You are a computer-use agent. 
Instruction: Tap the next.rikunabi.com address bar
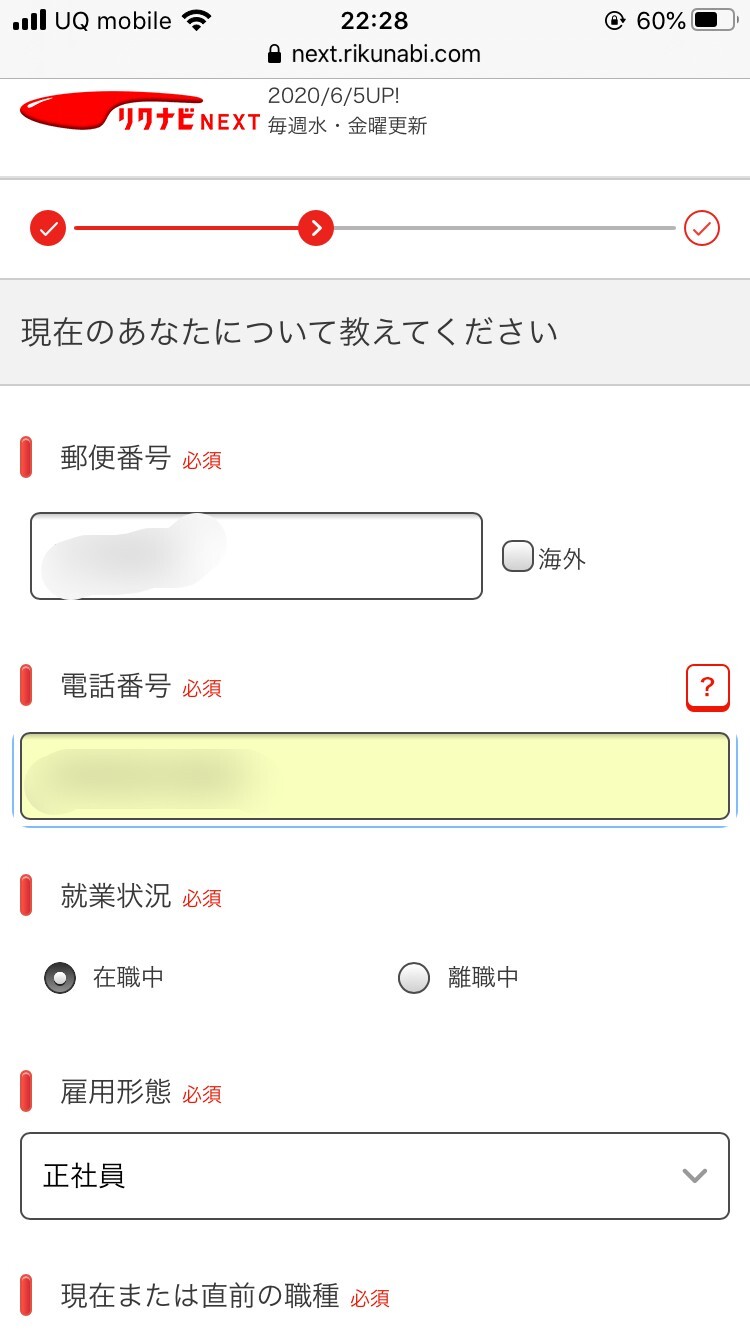pos(385,54)
